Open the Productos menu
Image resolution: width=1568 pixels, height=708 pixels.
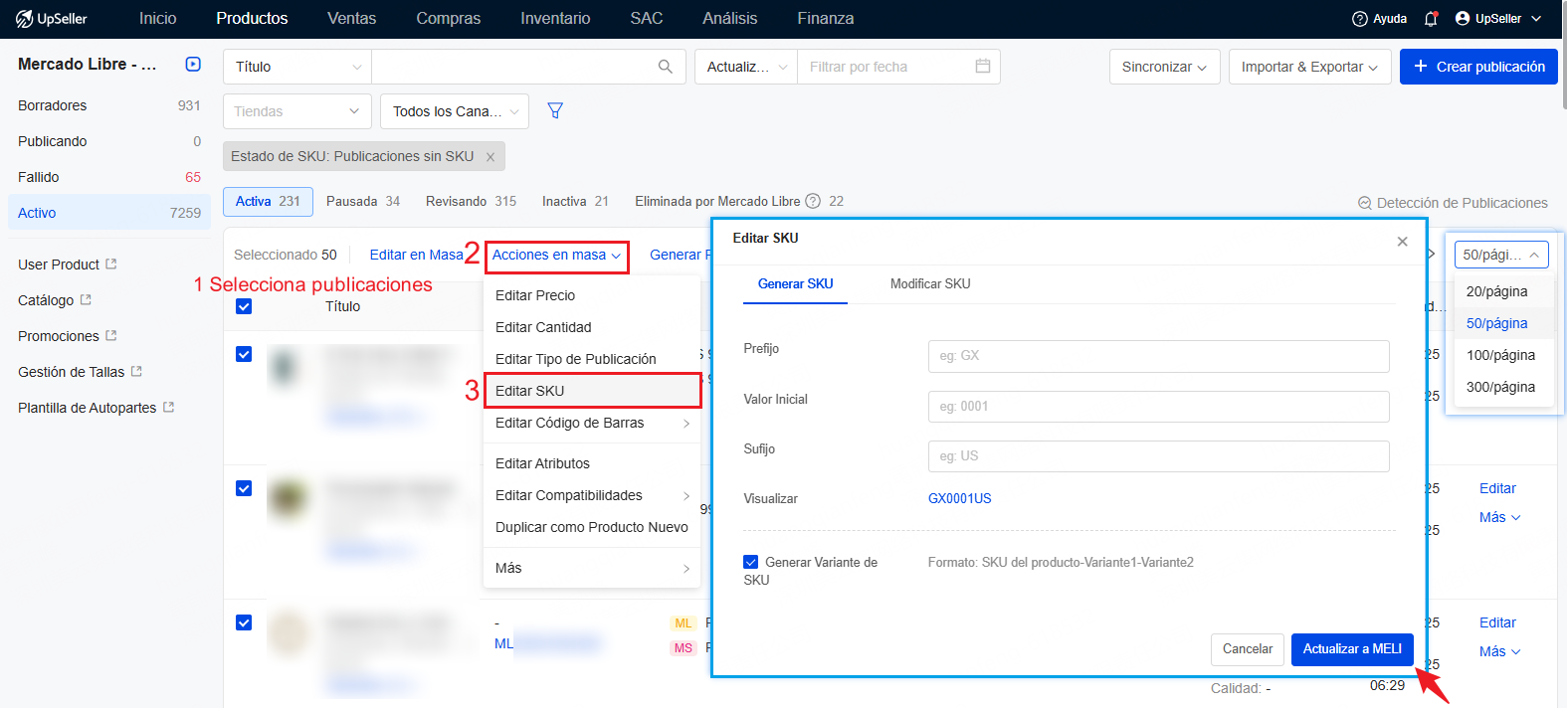point(252,19)
